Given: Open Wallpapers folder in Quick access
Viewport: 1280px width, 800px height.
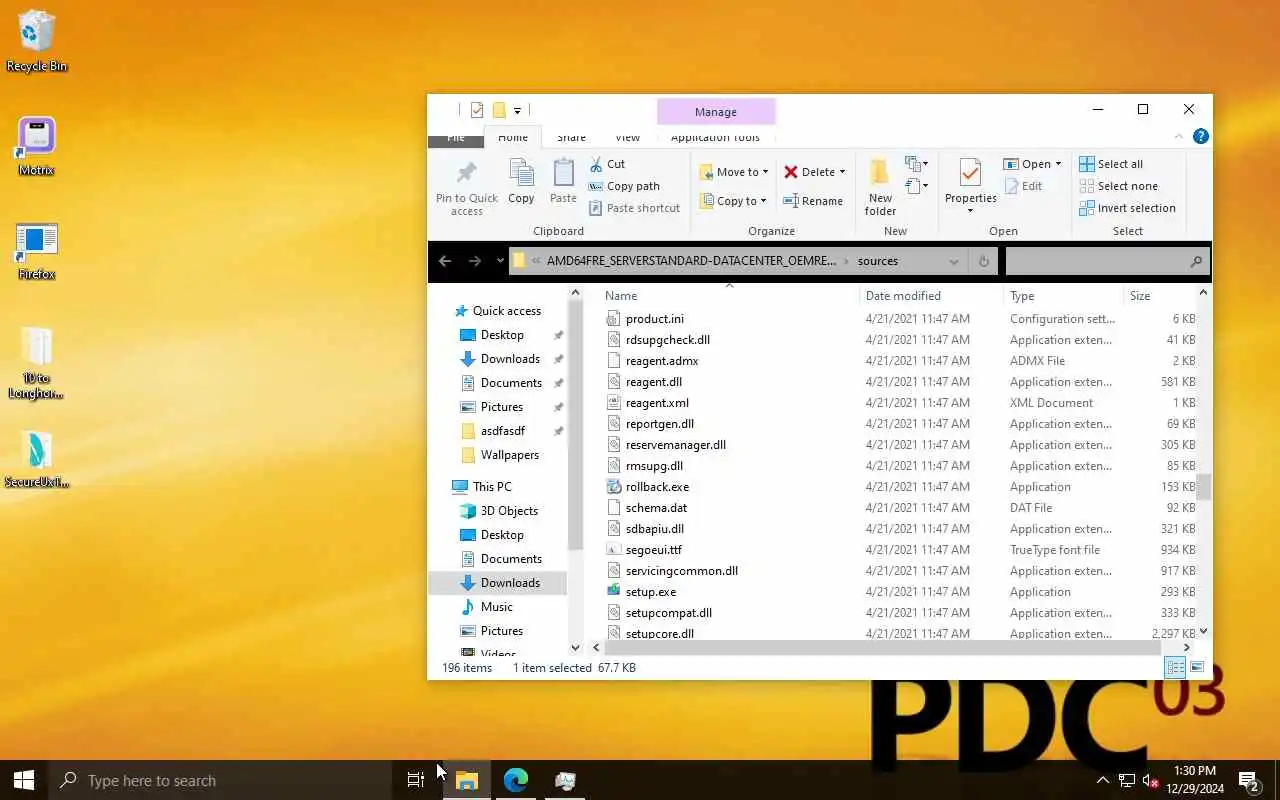Looking at the screenshot, I should click(509, 455).
